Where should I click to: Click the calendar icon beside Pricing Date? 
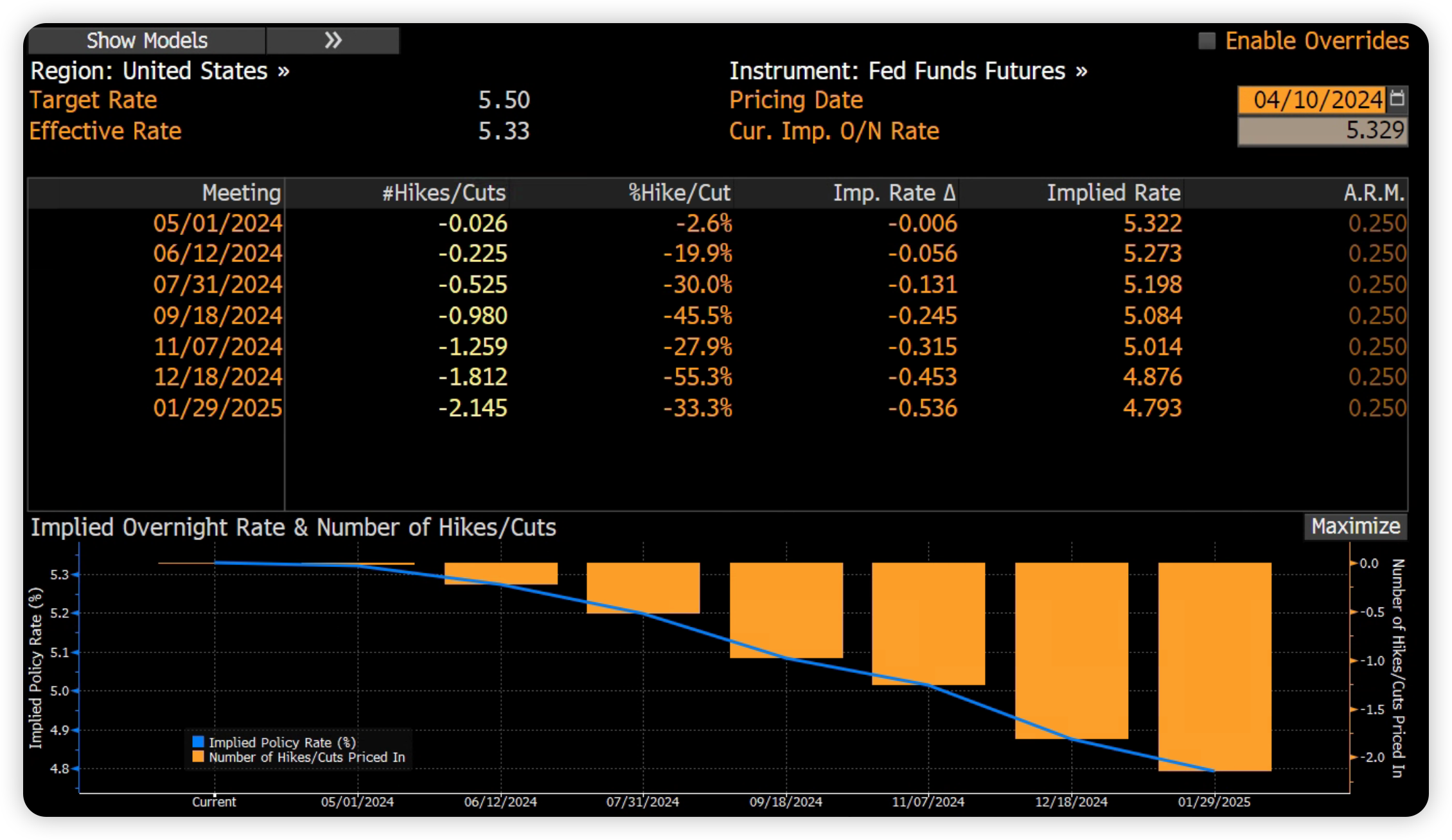tap(1397, 99)
